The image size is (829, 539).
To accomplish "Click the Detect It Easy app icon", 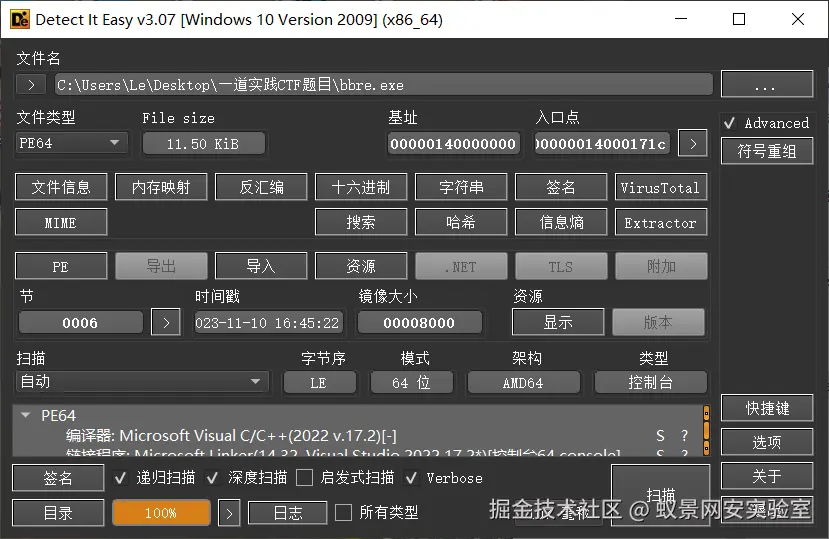I will (x=20, y=20).
